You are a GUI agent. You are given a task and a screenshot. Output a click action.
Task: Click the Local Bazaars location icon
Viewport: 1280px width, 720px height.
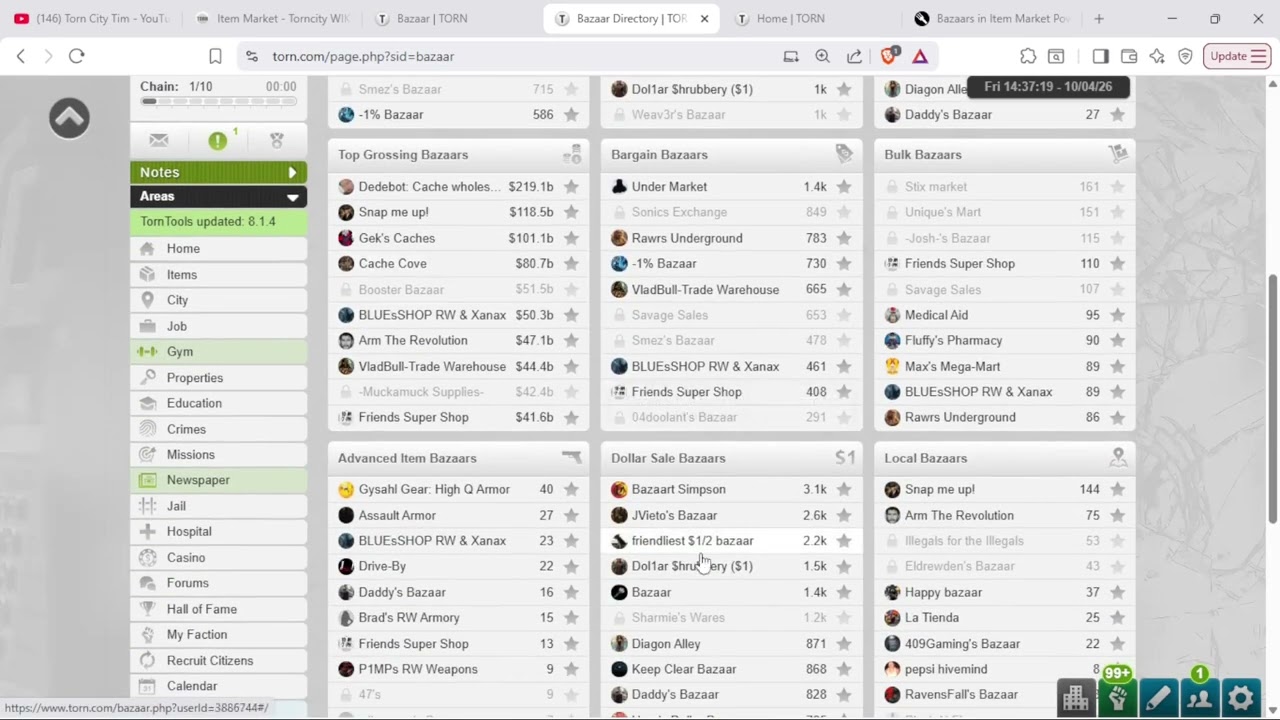coord(1118,457)
